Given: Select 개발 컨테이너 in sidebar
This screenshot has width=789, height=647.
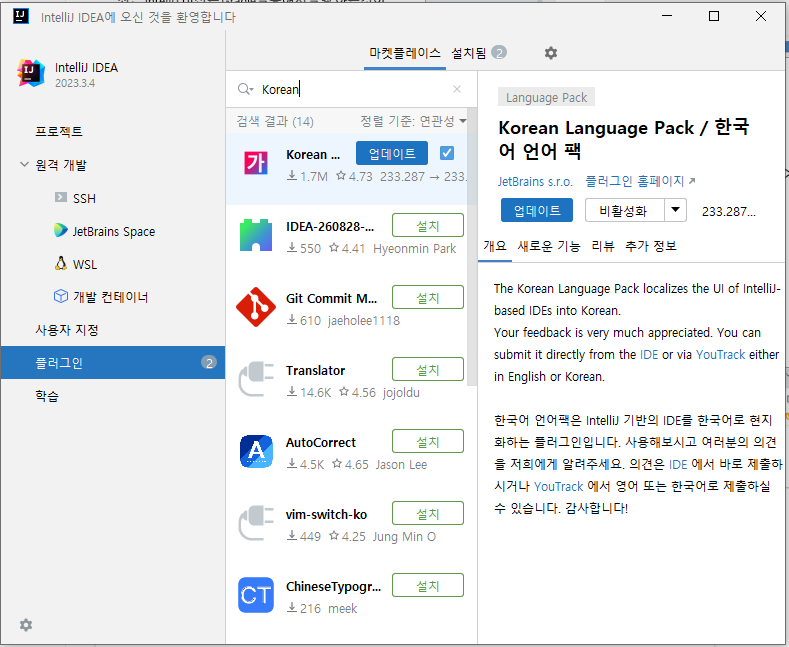Looking at the screenshot, I should coord(113,297).
